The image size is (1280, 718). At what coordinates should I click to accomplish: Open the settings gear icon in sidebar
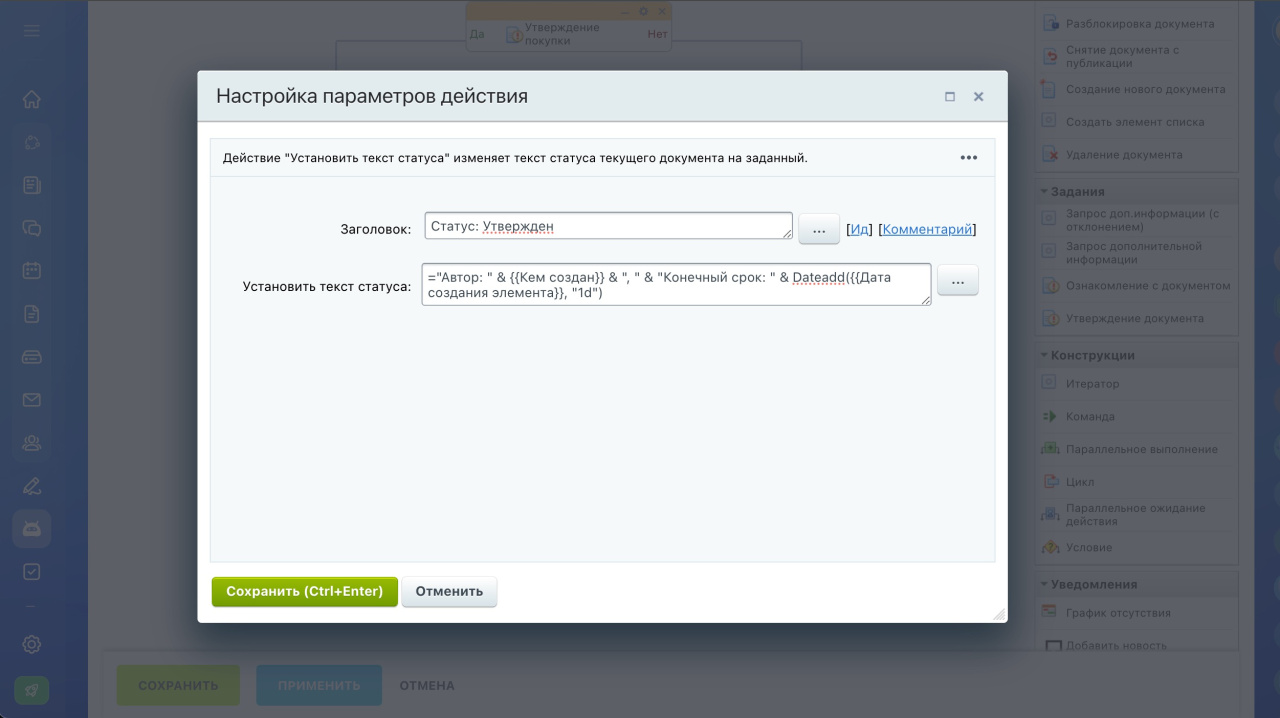32,645
